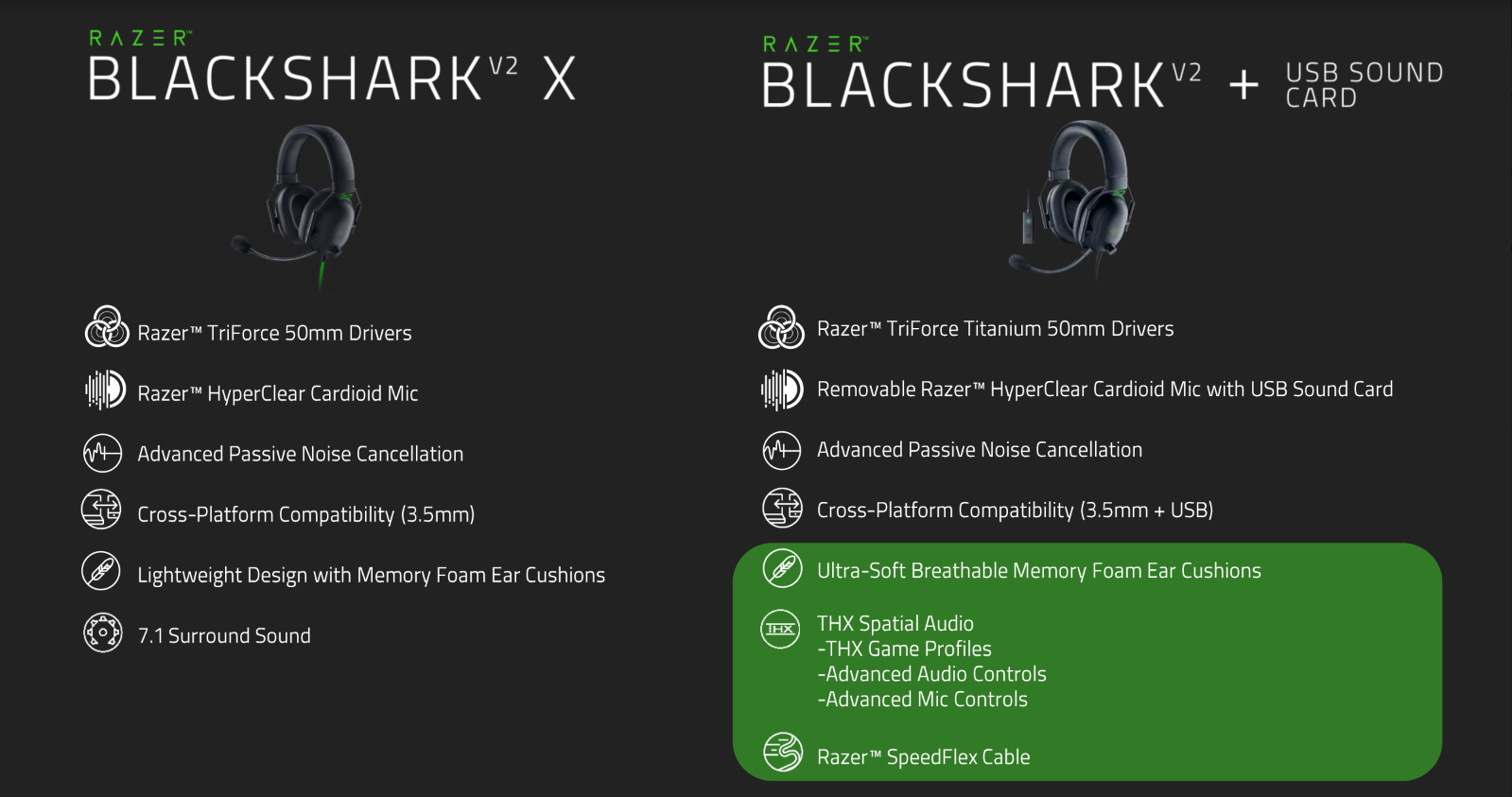
Task: Click the BlackShark V2 headset with sound card image
Action: [x=1075, y=199]
